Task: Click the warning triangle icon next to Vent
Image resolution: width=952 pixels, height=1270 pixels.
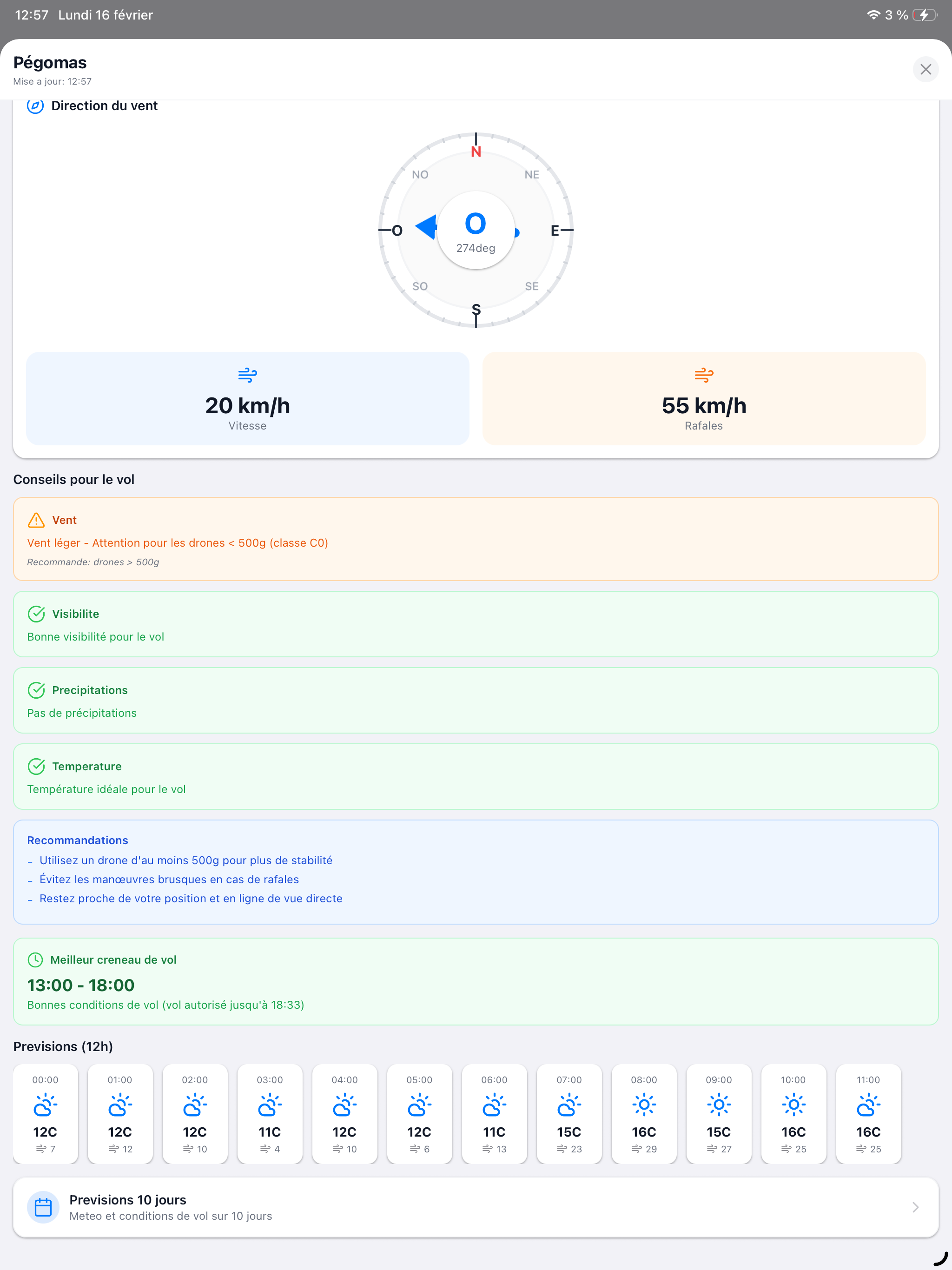Action: [36, 520]
